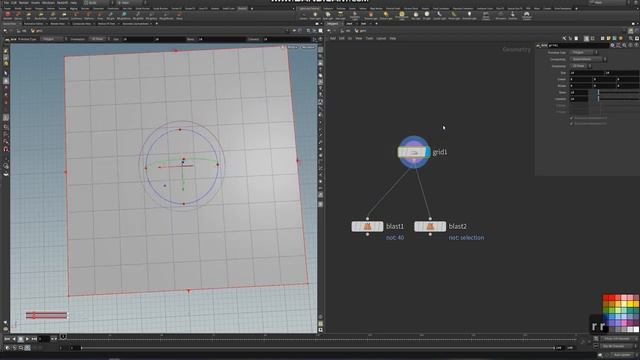
Task: Go to obj level in network path bar
Action: click(348, 31)
